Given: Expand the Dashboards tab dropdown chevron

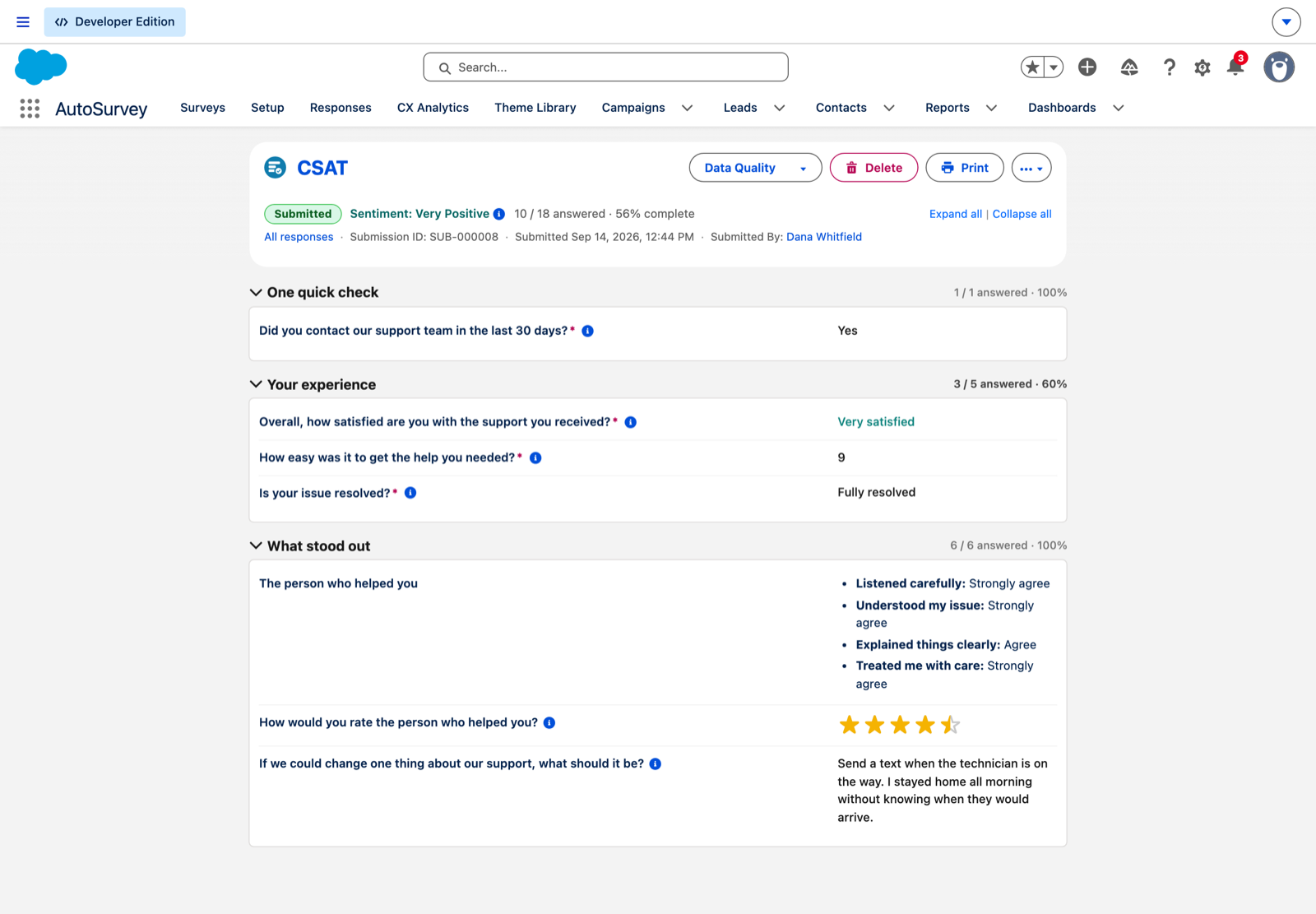Looking at the screenshot, I should point(1119,108).
